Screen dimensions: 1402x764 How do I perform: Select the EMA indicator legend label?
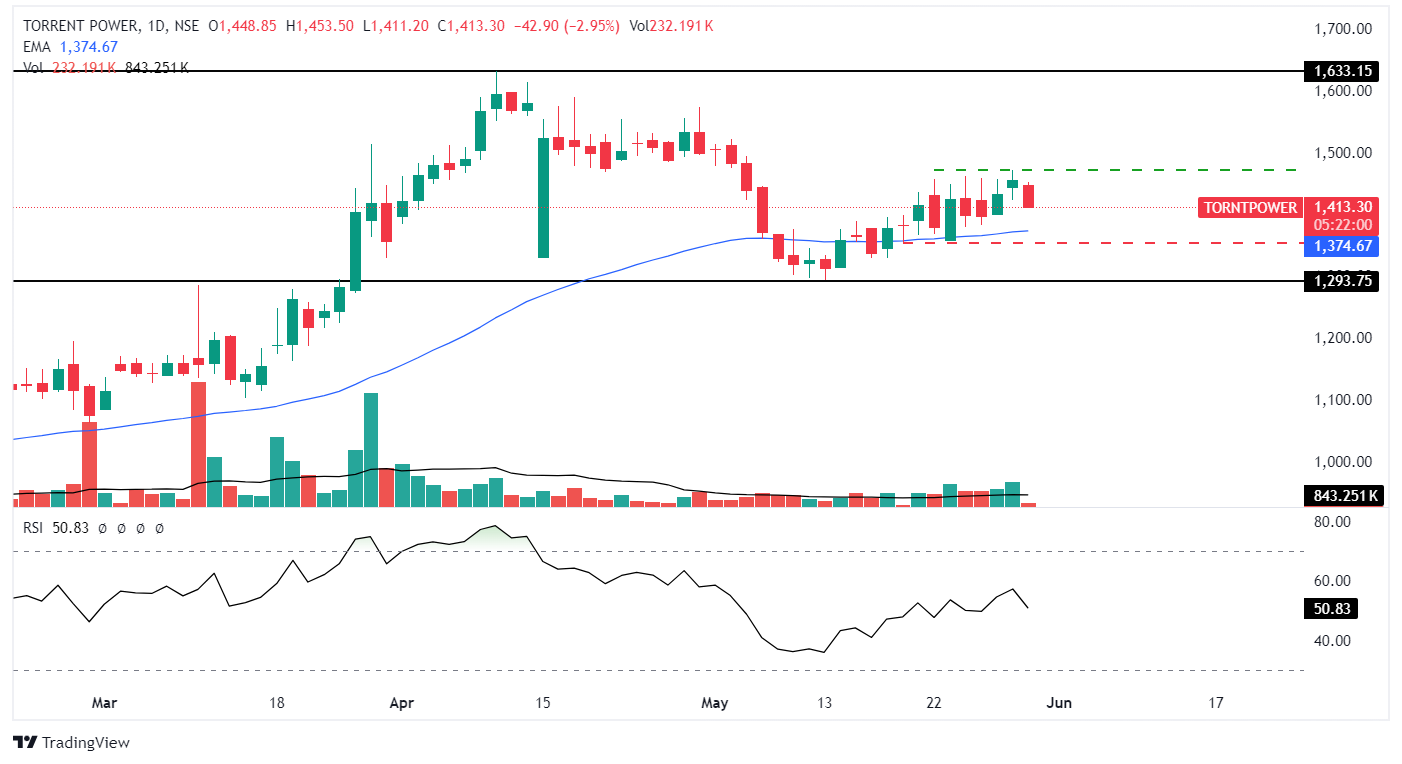[x=38, y=48]
